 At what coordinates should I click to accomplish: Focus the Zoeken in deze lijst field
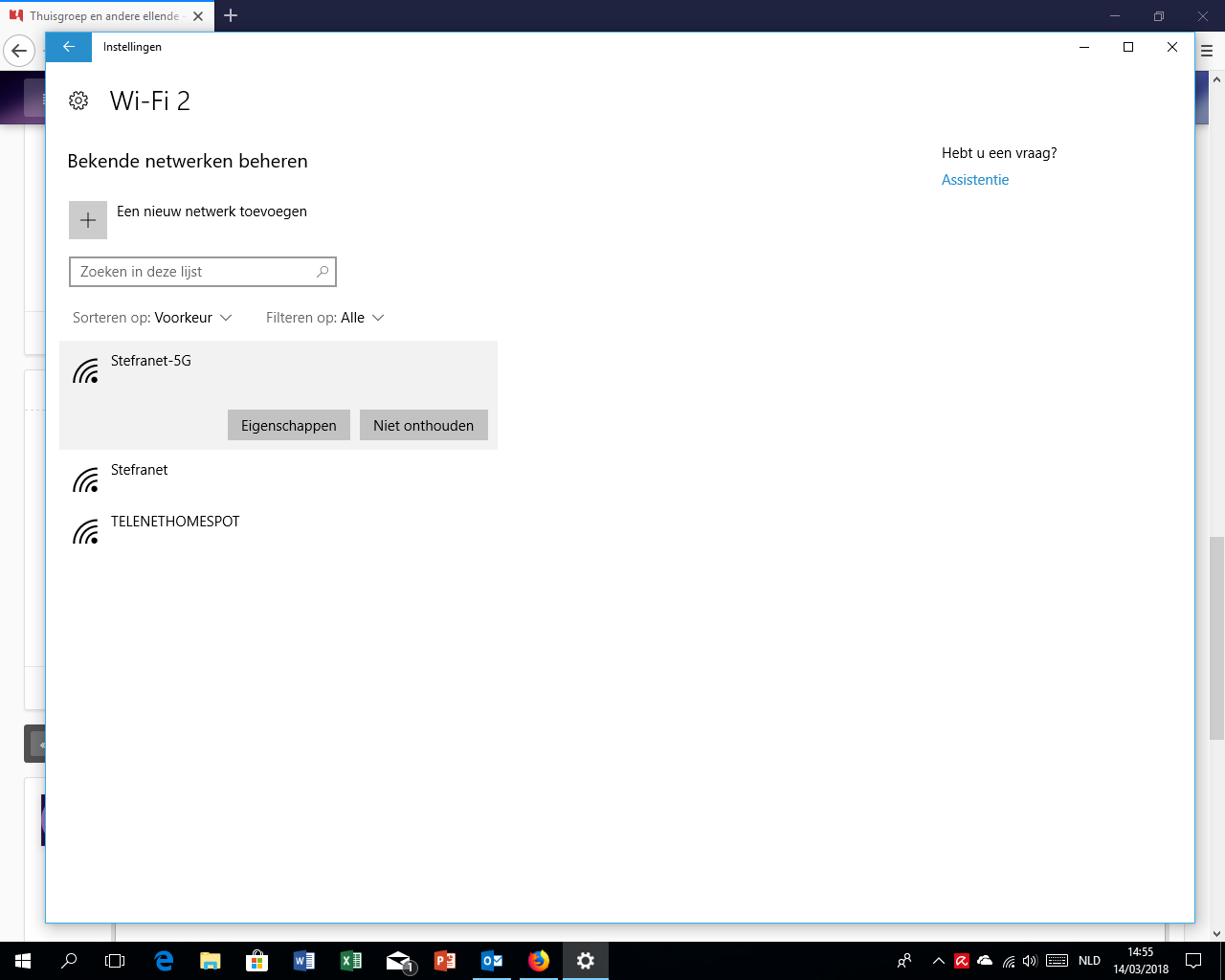[203, 272]
